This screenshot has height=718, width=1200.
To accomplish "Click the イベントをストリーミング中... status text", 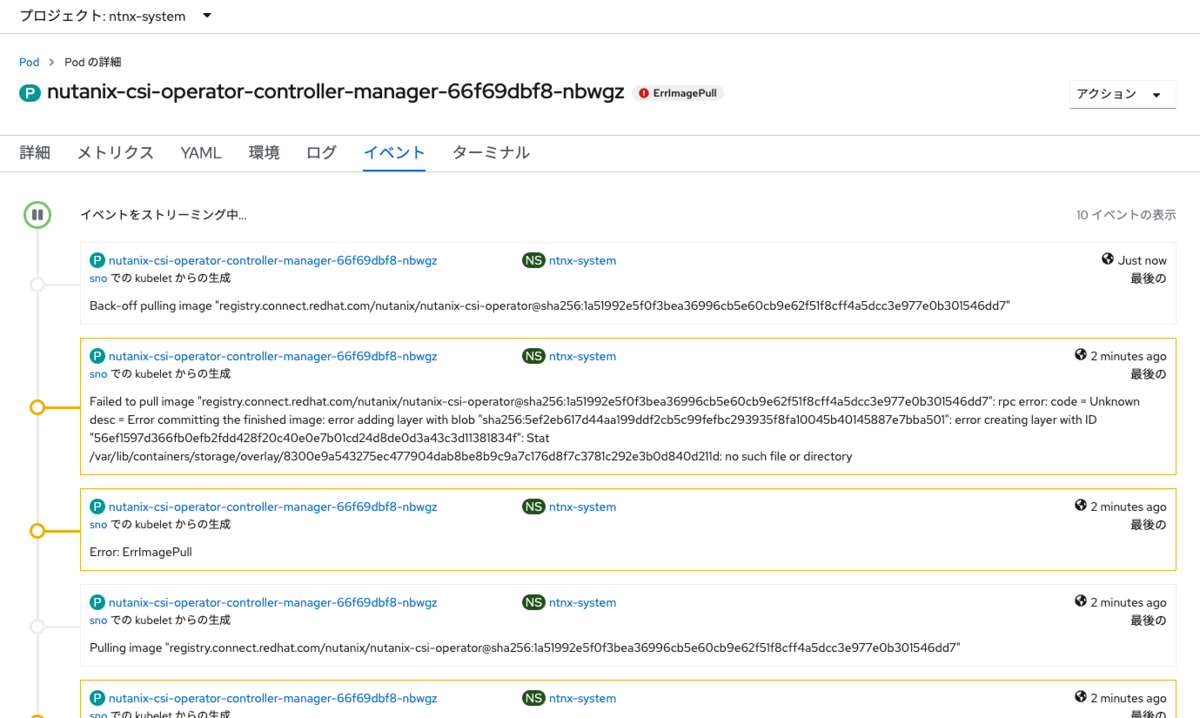I will pyautogui.click(x=163, y=215).
